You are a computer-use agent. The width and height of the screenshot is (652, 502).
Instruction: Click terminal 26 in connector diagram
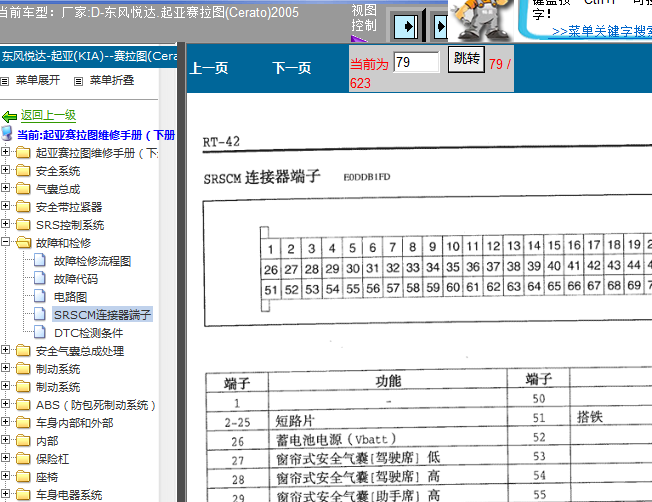coord(271,270)
